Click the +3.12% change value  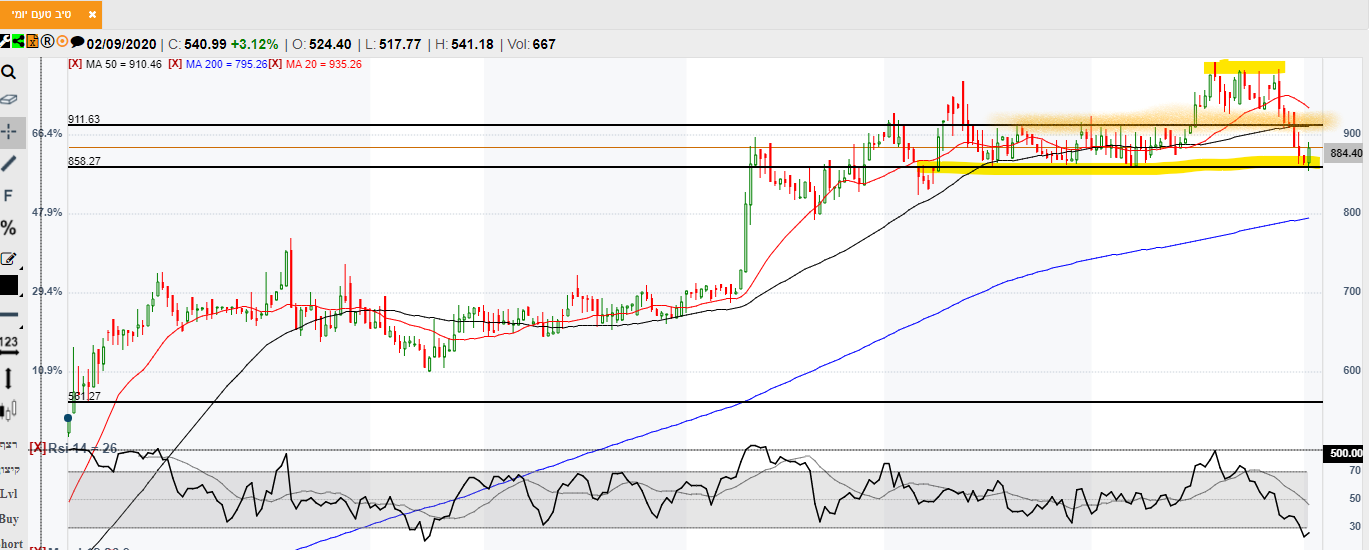254,44
